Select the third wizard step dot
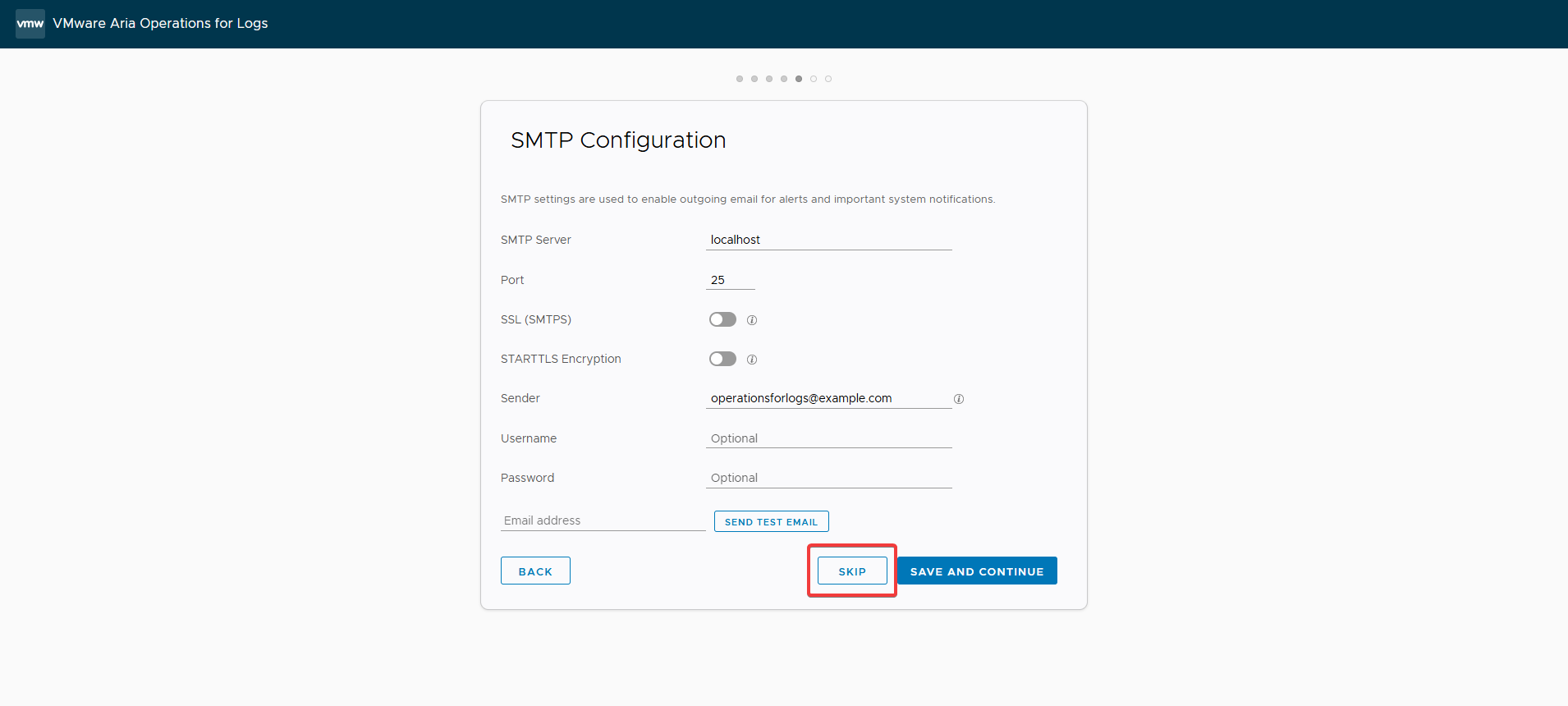 [x=769, y=79]
